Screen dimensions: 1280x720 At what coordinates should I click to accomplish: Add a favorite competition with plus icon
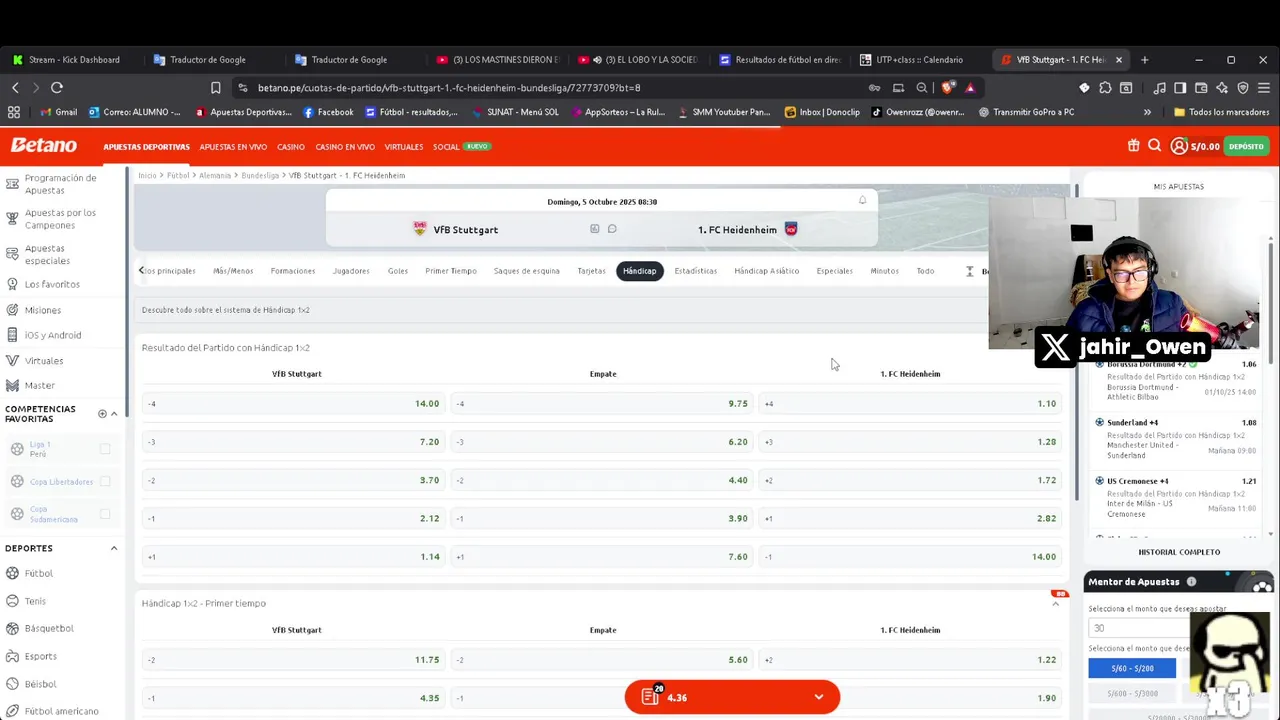[x=102, y=414]
